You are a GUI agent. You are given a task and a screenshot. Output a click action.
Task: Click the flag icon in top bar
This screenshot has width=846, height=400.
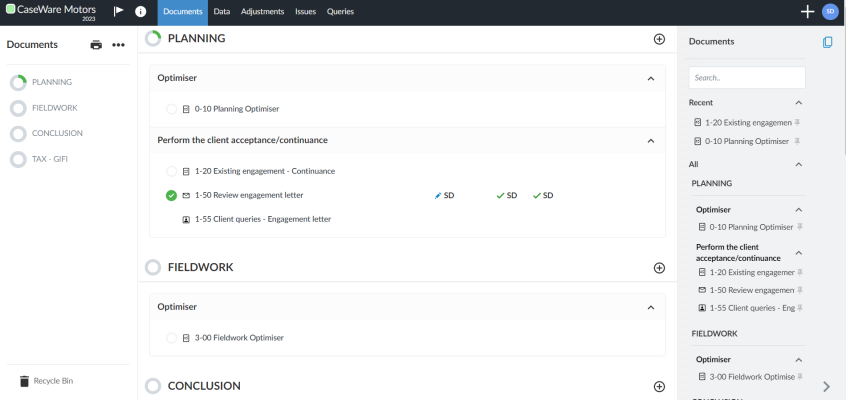(x=118, y=11)
